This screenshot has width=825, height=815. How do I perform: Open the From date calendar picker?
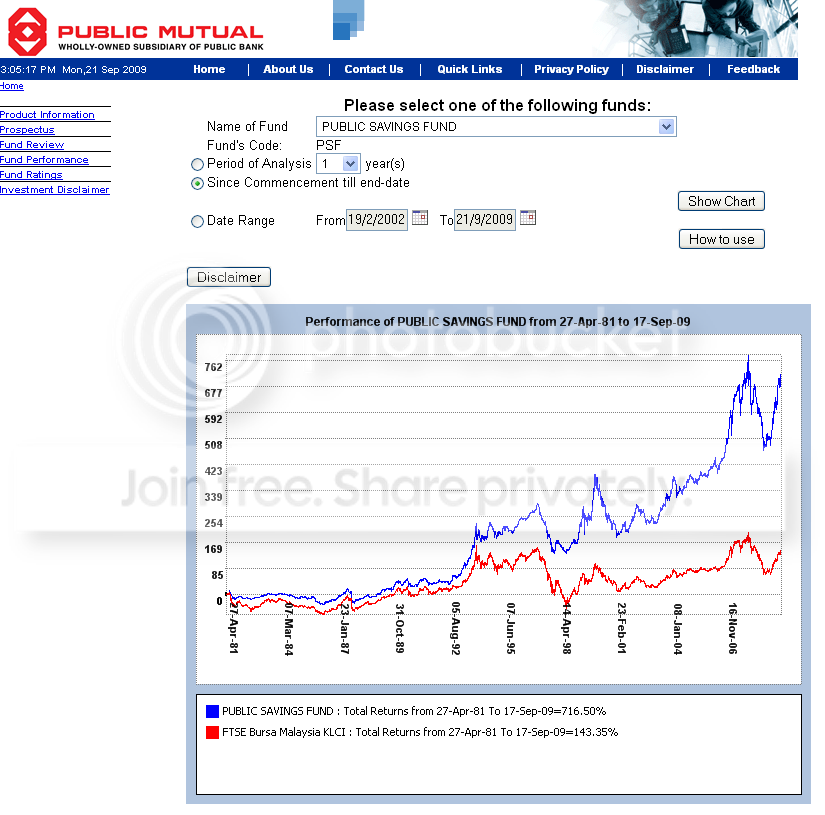[420, 218]
